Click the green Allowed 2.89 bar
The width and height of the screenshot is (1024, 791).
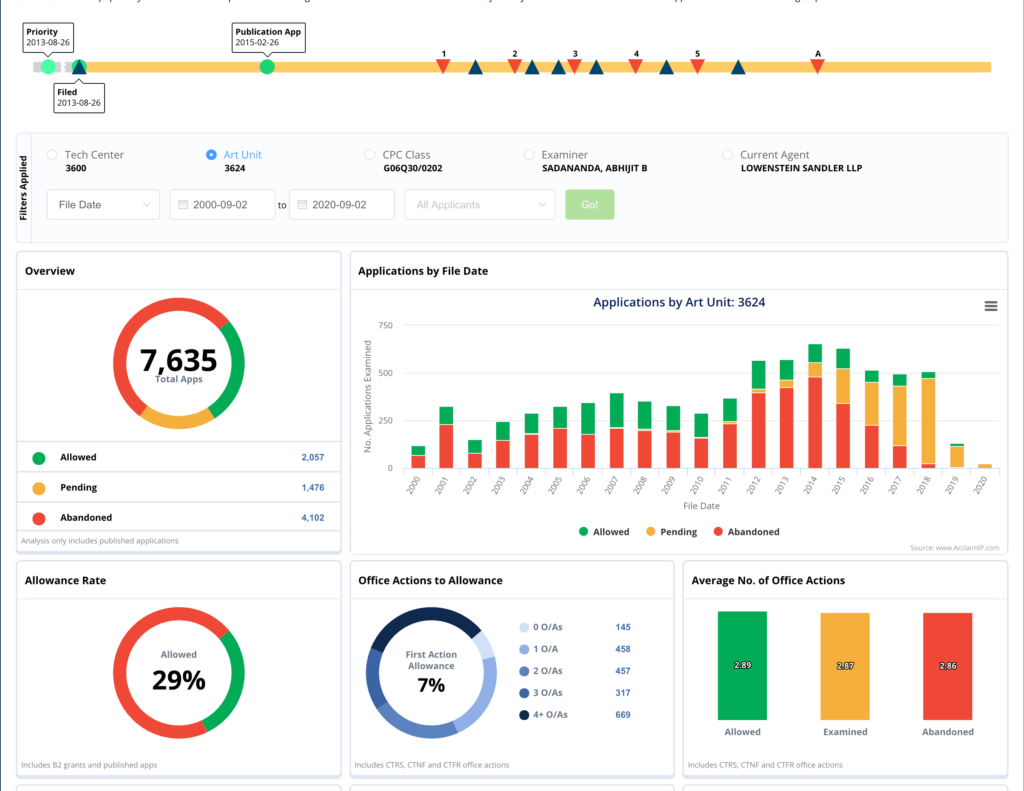[742, 666]
